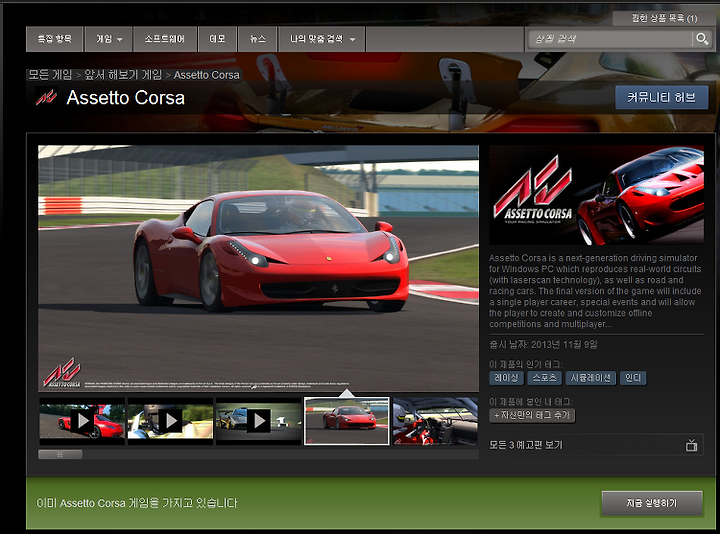Click the thumbnail strip scrollbar handle

point(60,454)
